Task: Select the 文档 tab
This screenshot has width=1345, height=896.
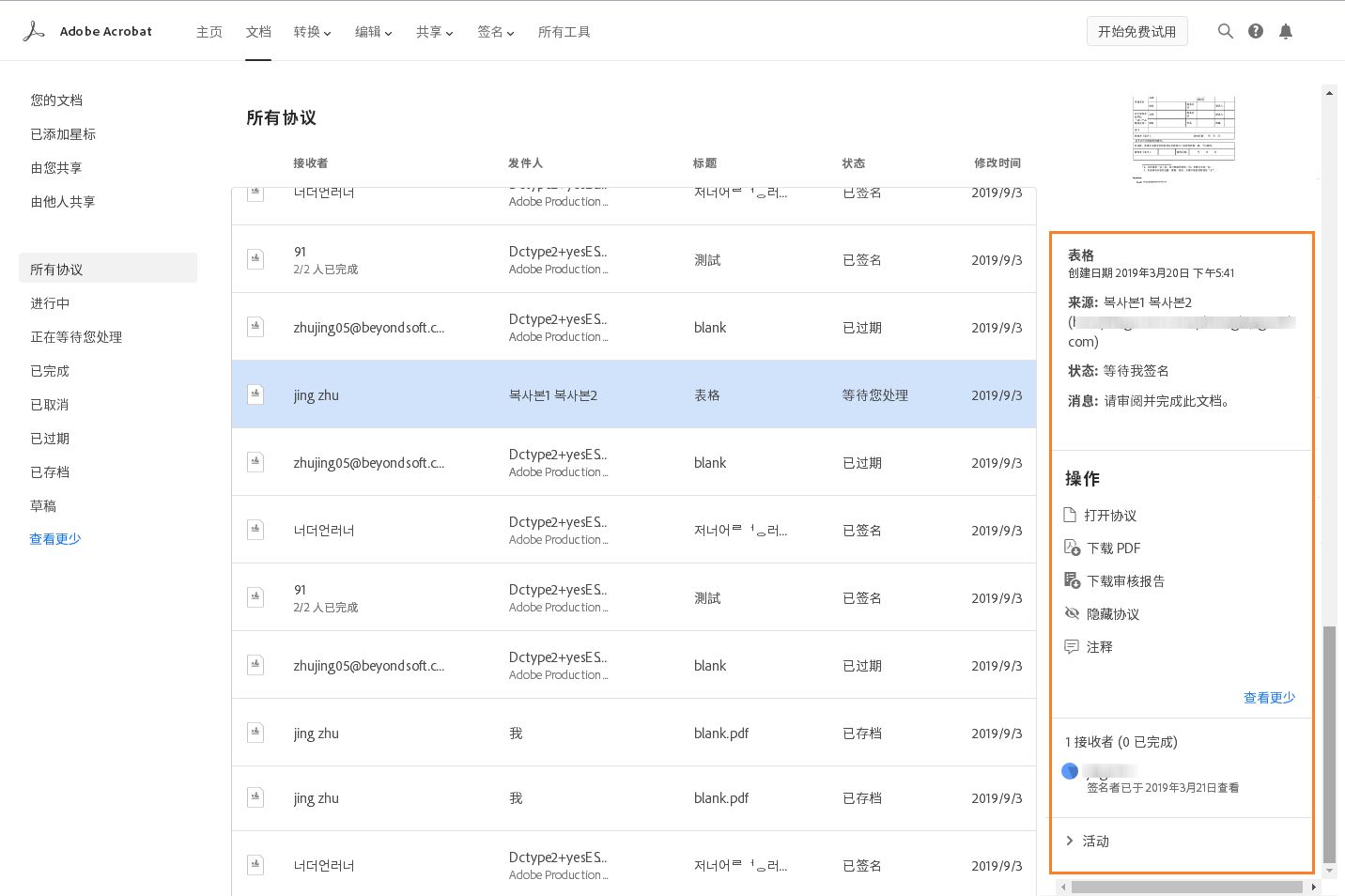Action: pos(258,32)
